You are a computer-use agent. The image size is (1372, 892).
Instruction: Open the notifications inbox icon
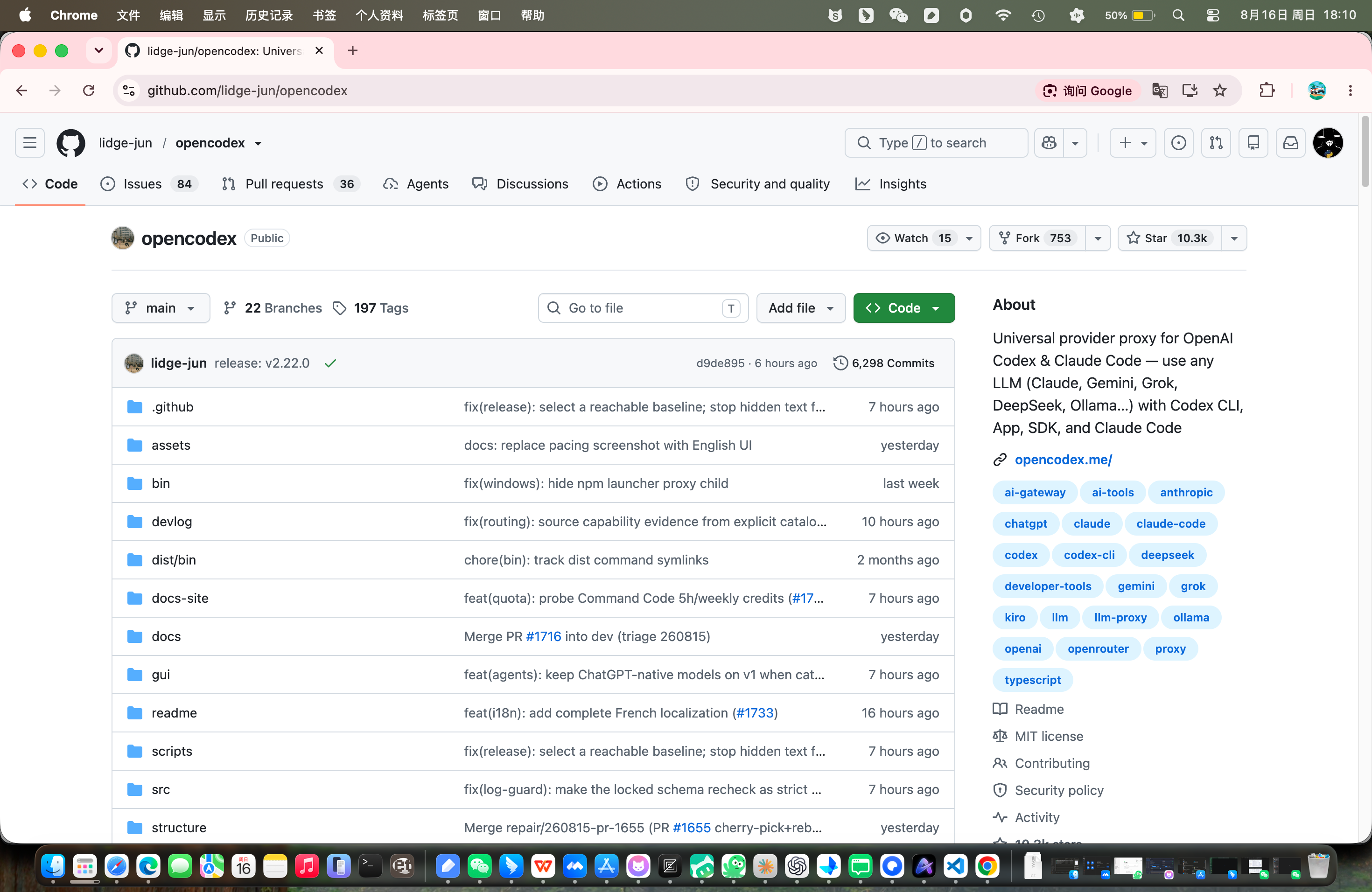point(1291,143)
